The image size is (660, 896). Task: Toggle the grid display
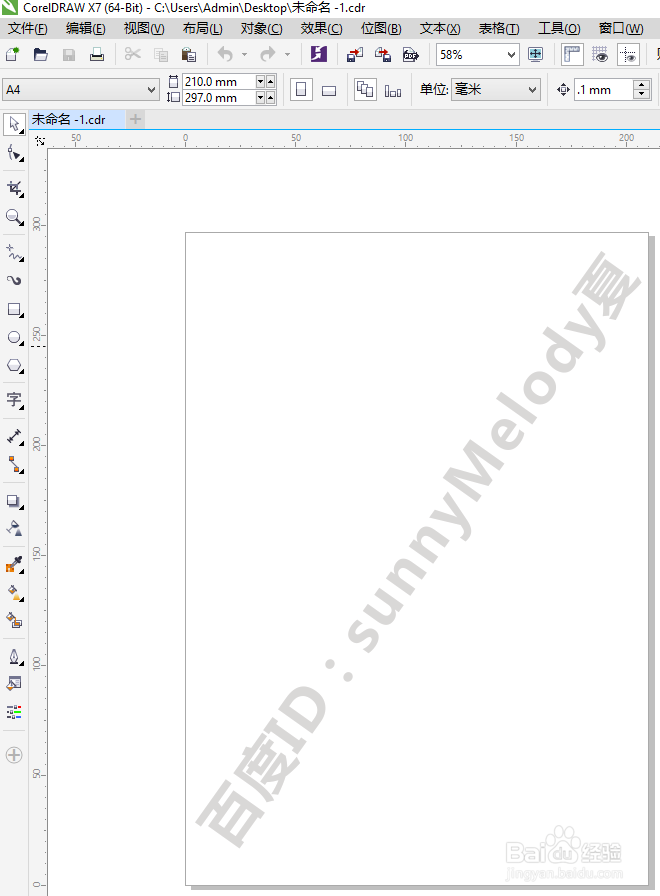(600, 54)
